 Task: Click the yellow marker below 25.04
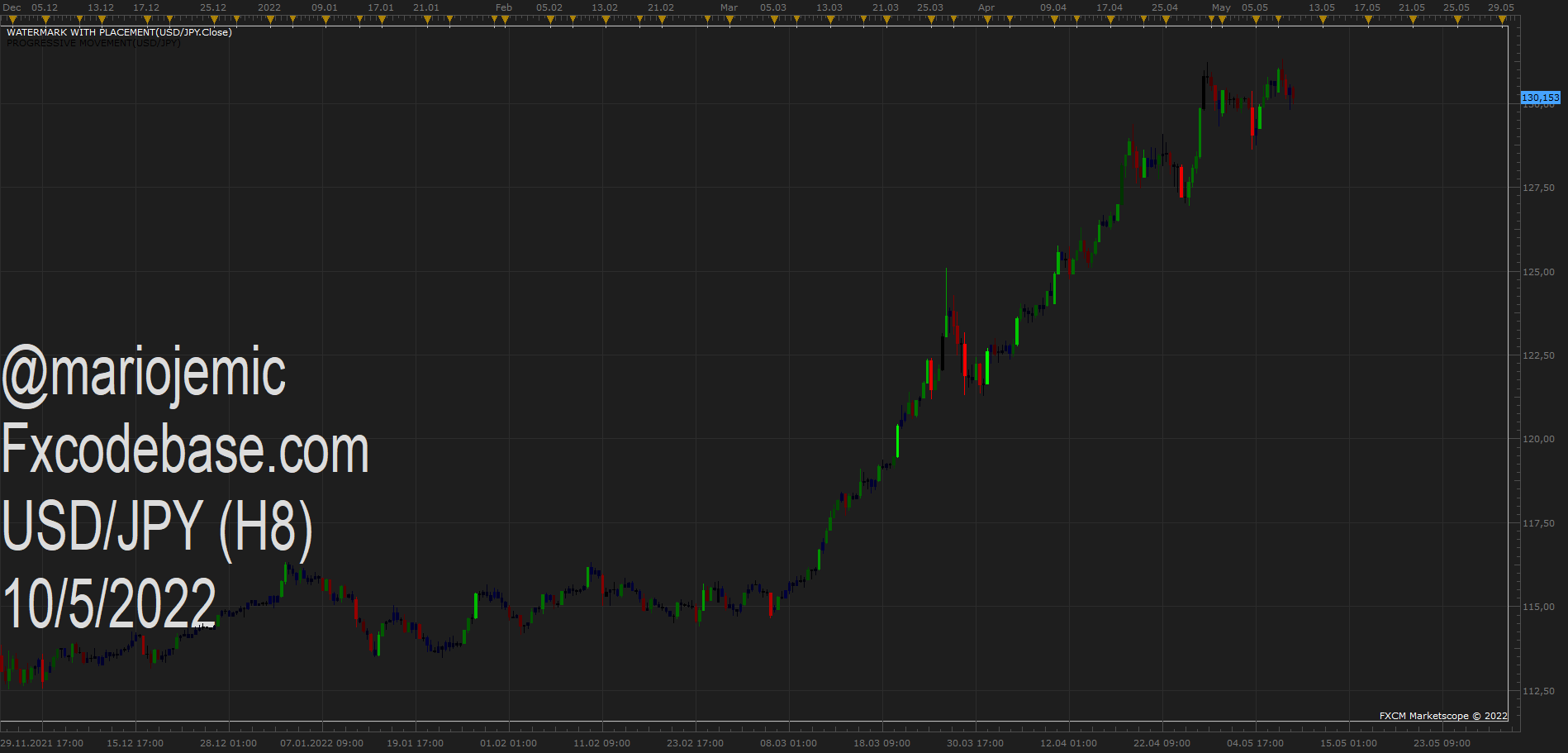tap(1166, 19)
